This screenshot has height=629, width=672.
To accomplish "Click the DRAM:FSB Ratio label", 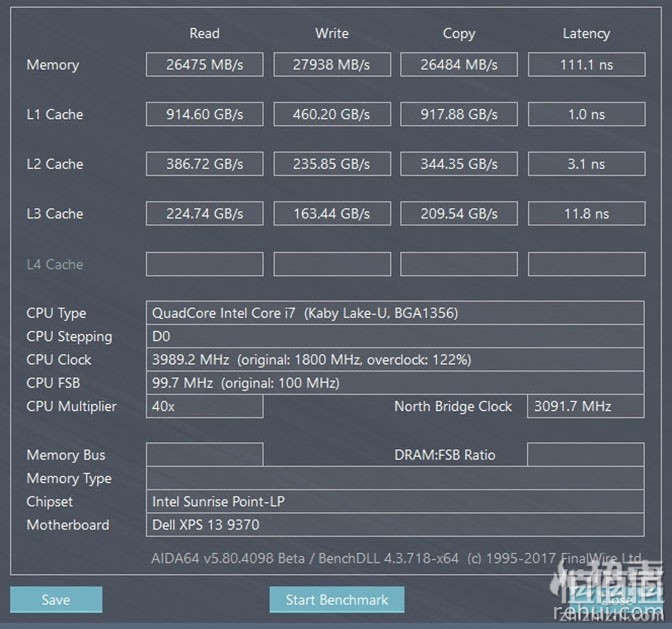I will point(444,455).
